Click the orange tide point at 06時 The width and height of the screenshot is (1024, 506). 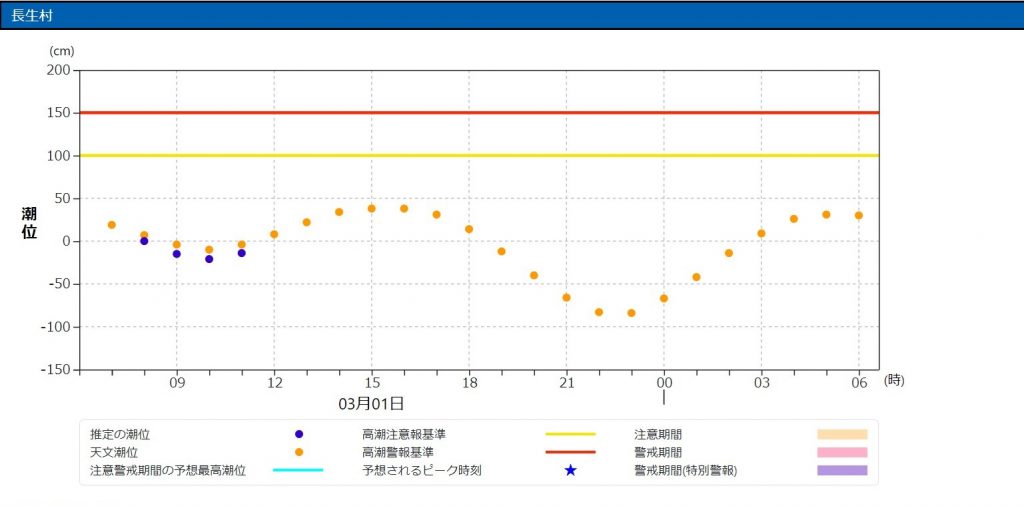point(859,215)
